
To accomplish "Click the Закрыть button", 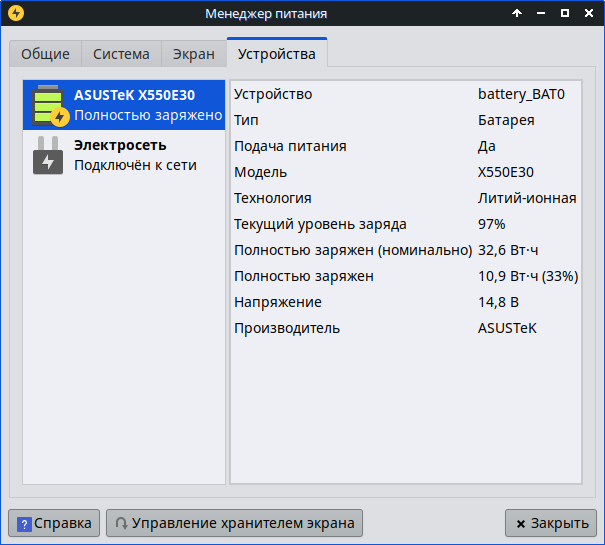I will [x=550, y=522].
